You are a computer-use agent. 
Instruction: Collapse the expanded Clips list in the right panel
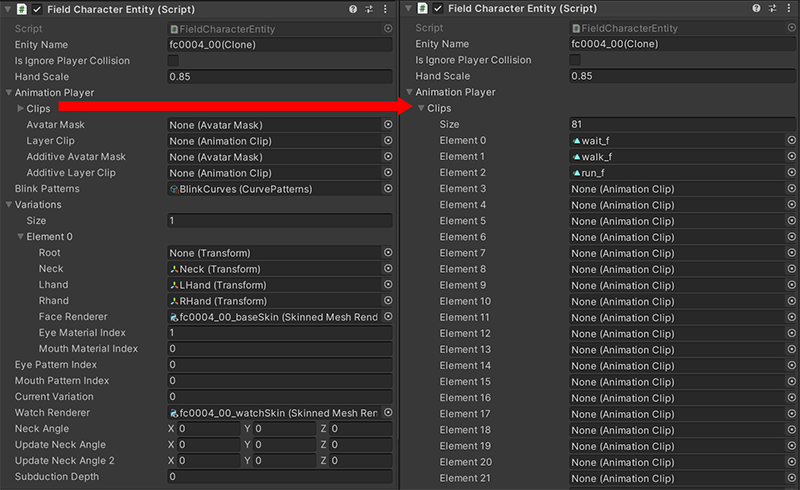click(421, 109)
